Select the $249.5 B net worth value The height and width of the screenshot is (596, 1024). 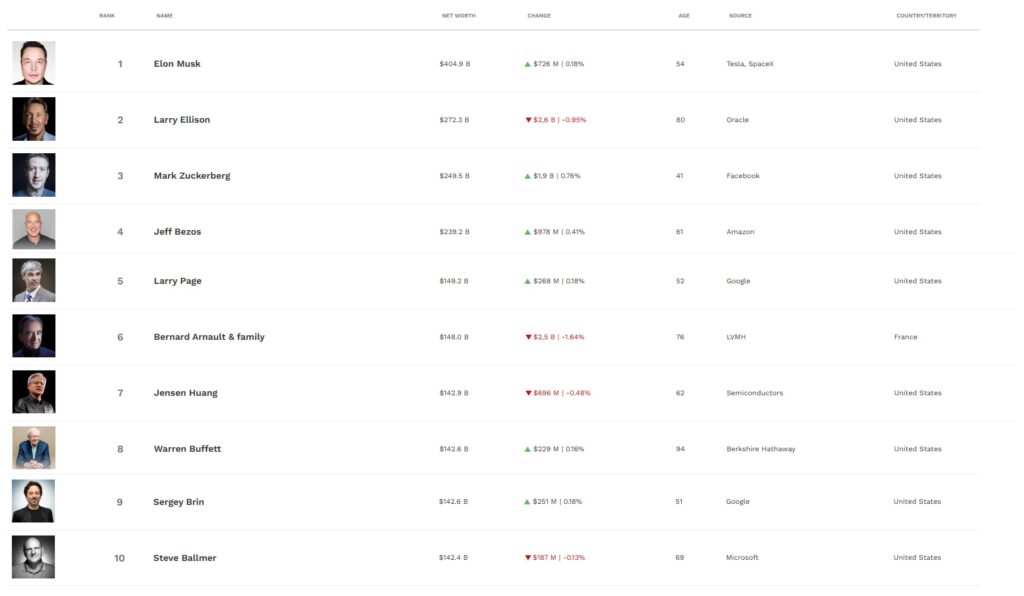pos(455,176)
